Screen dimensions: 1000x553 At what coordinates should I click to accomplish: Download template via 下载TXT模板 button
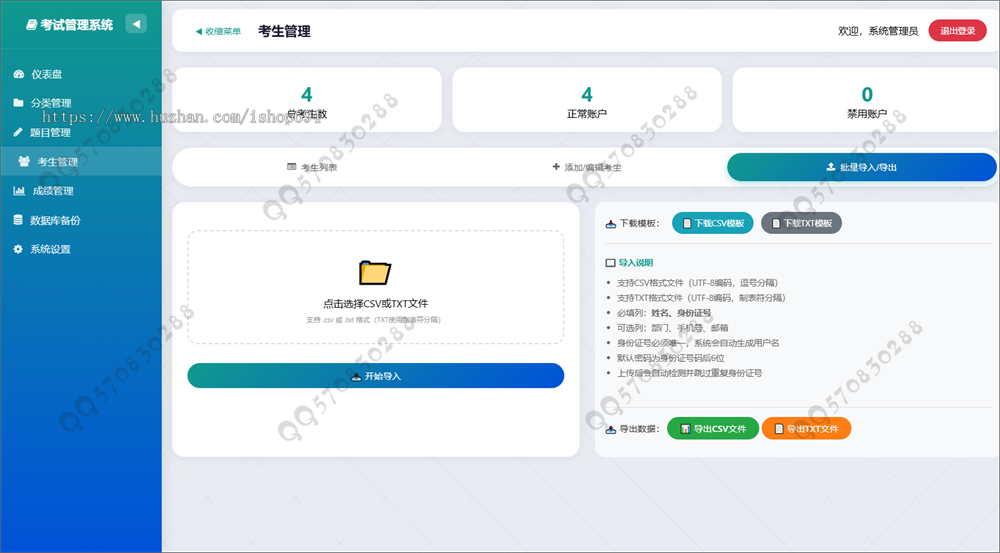point(801,223)
